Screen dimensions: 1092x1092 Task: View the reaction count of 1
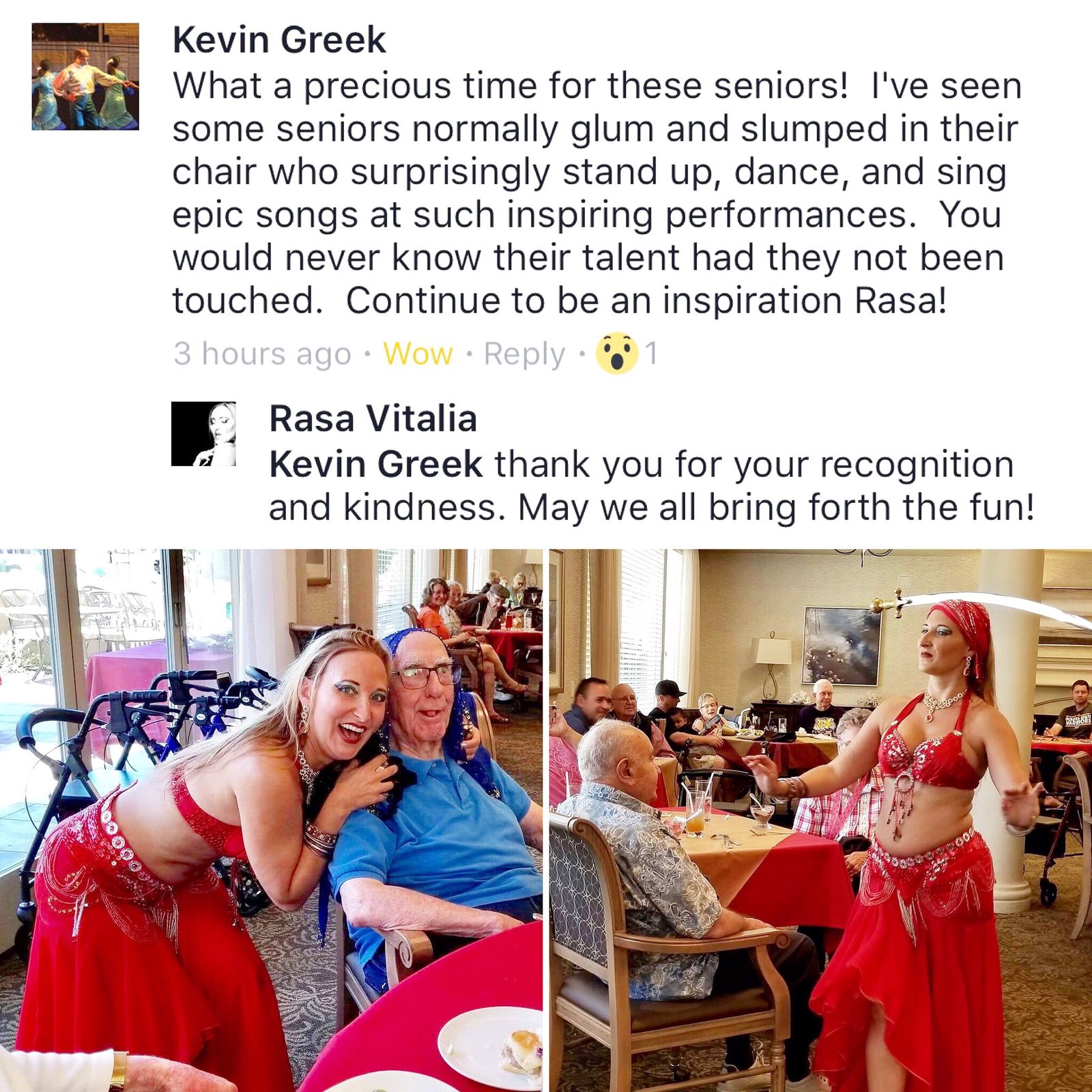(x=651, y=354)
